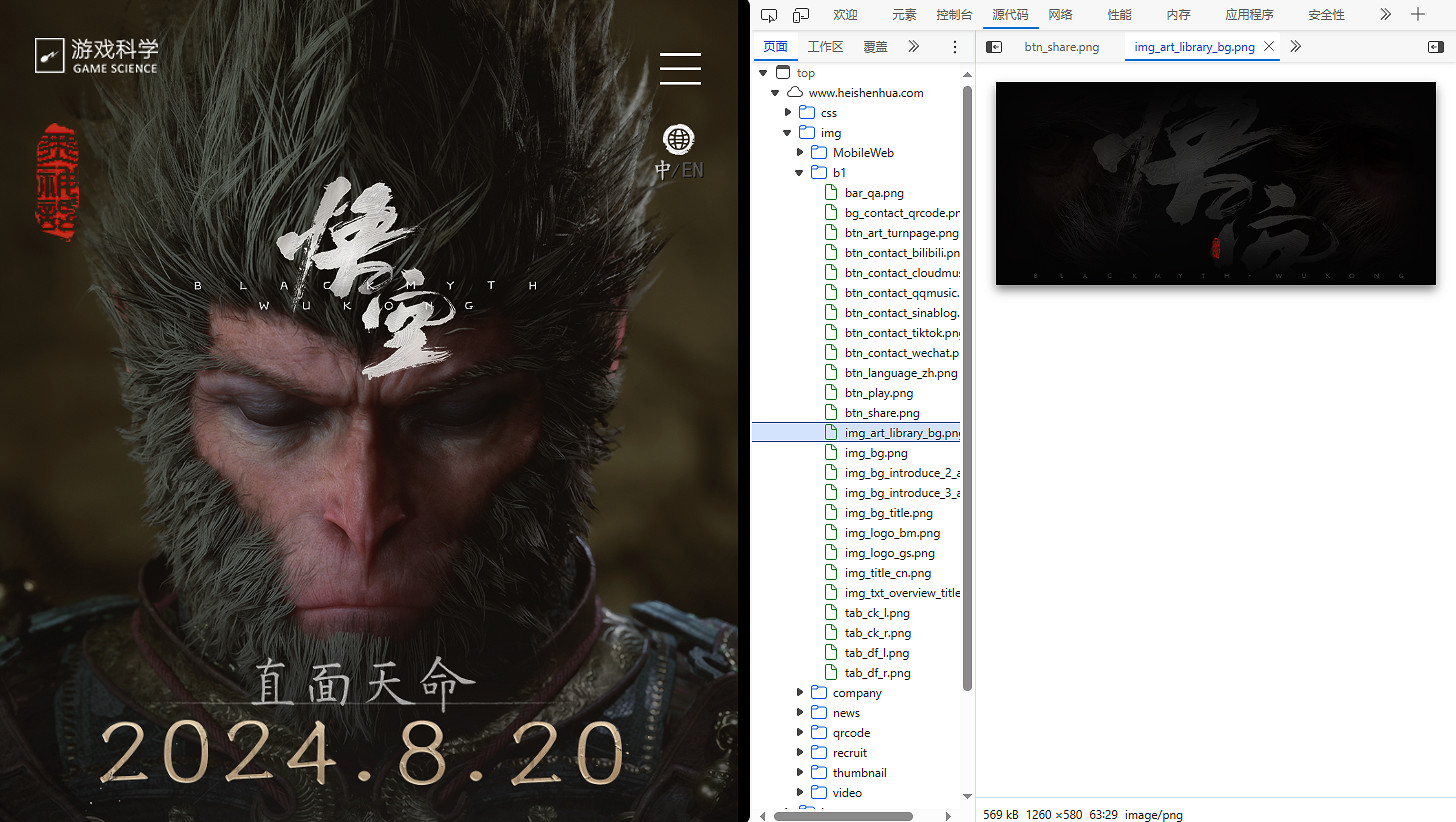The image size is (1456, 822).
Task: Toggle the left navigator sidebar
Action: click(x=994, y=47)
